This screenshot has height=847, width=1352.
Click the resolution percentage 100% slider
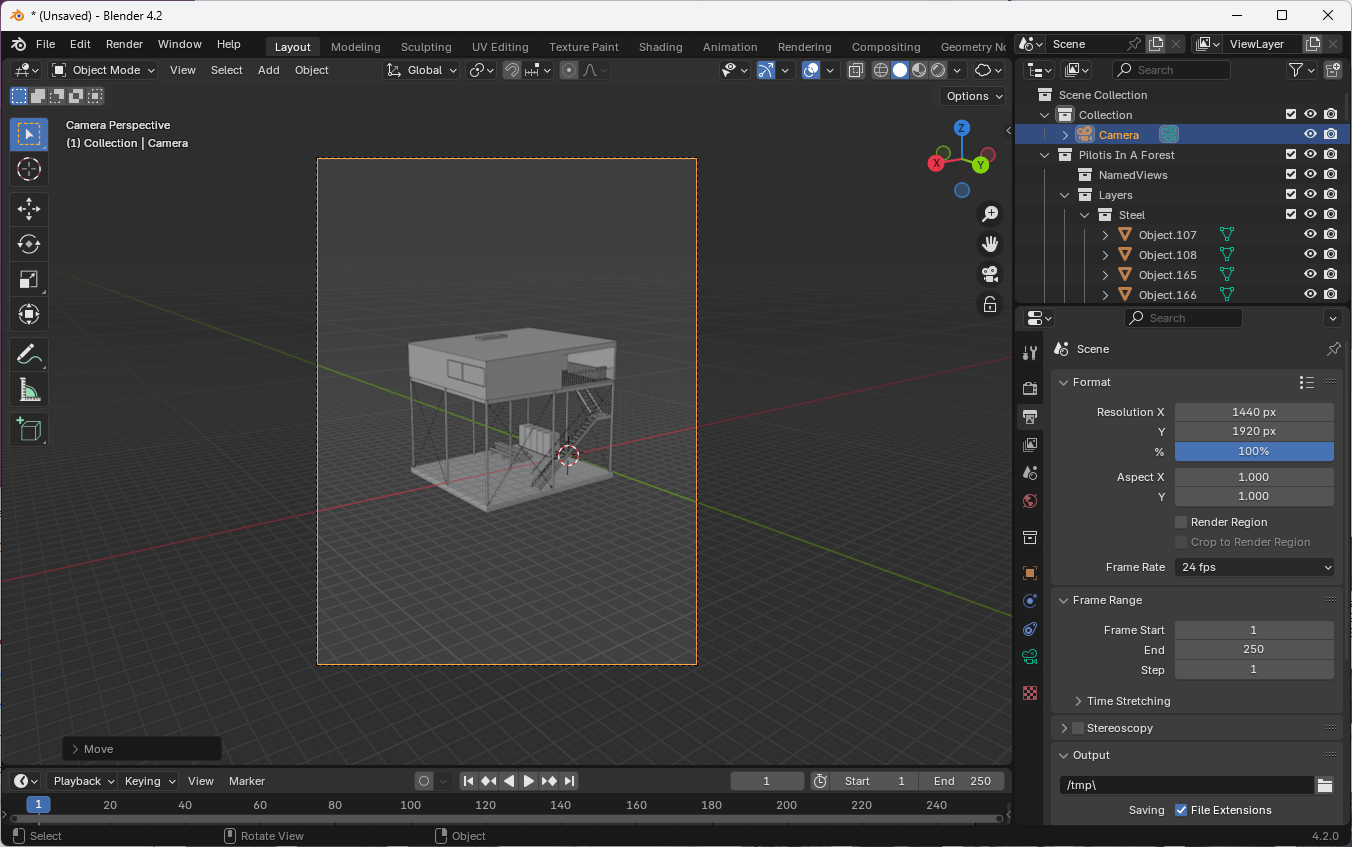(x=1254, y=451)
